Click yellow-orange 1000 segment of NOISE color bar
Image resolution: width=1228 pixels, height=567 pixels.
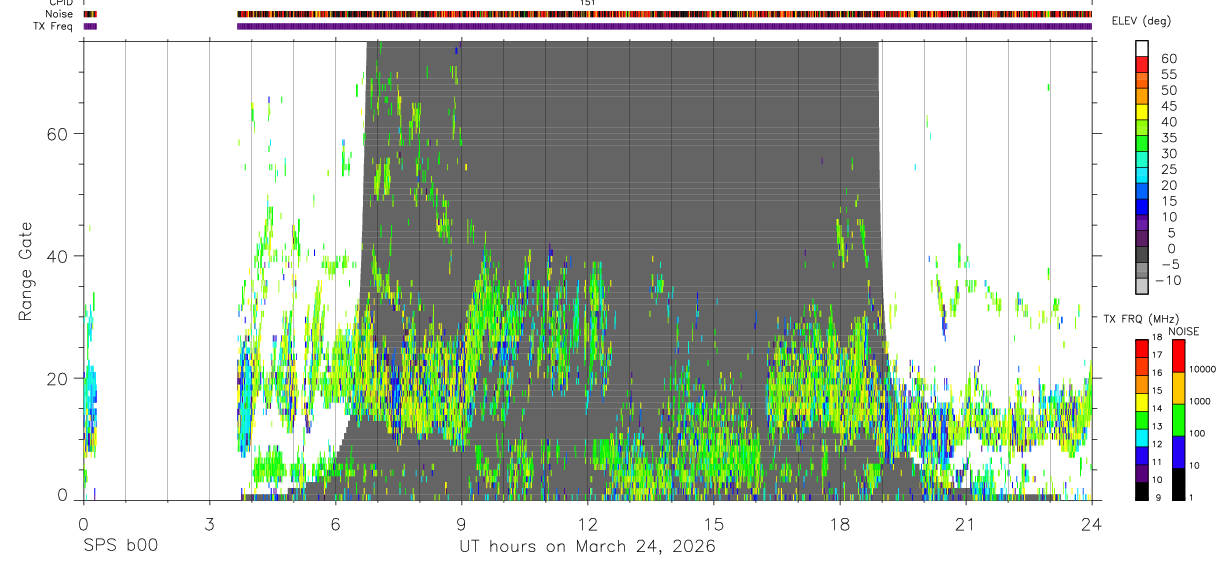(x=1179, y=388)
